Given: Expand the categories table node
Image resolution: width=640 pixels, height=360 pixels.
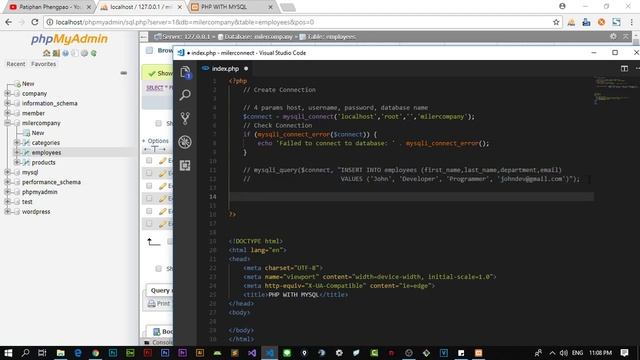Looking at the screenshot, I should click(x=17, y=142).
